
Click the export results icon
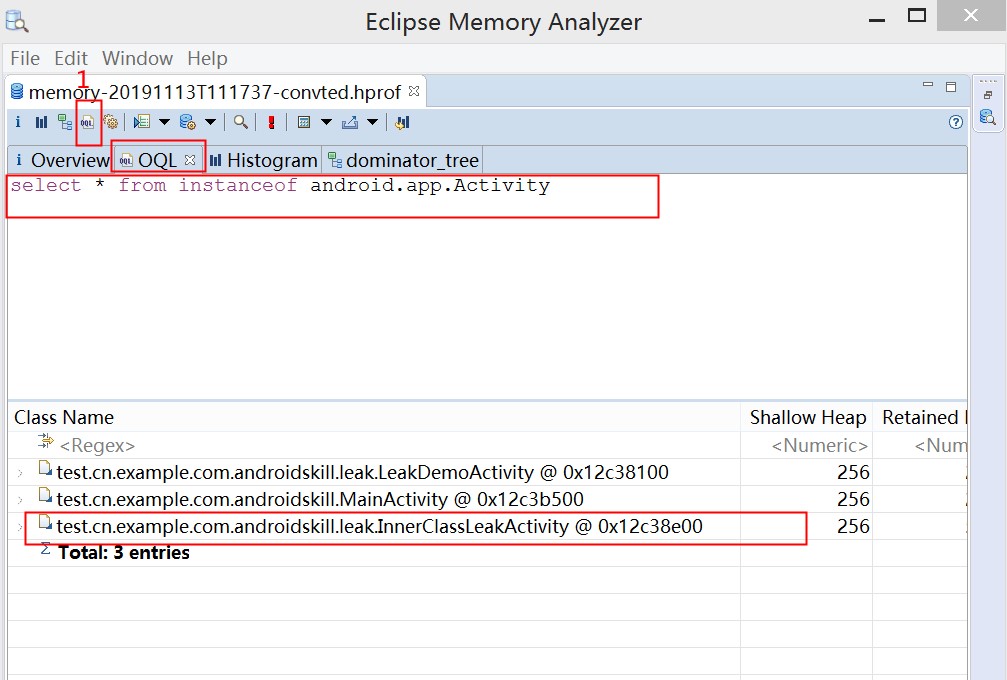coord(350,122)
